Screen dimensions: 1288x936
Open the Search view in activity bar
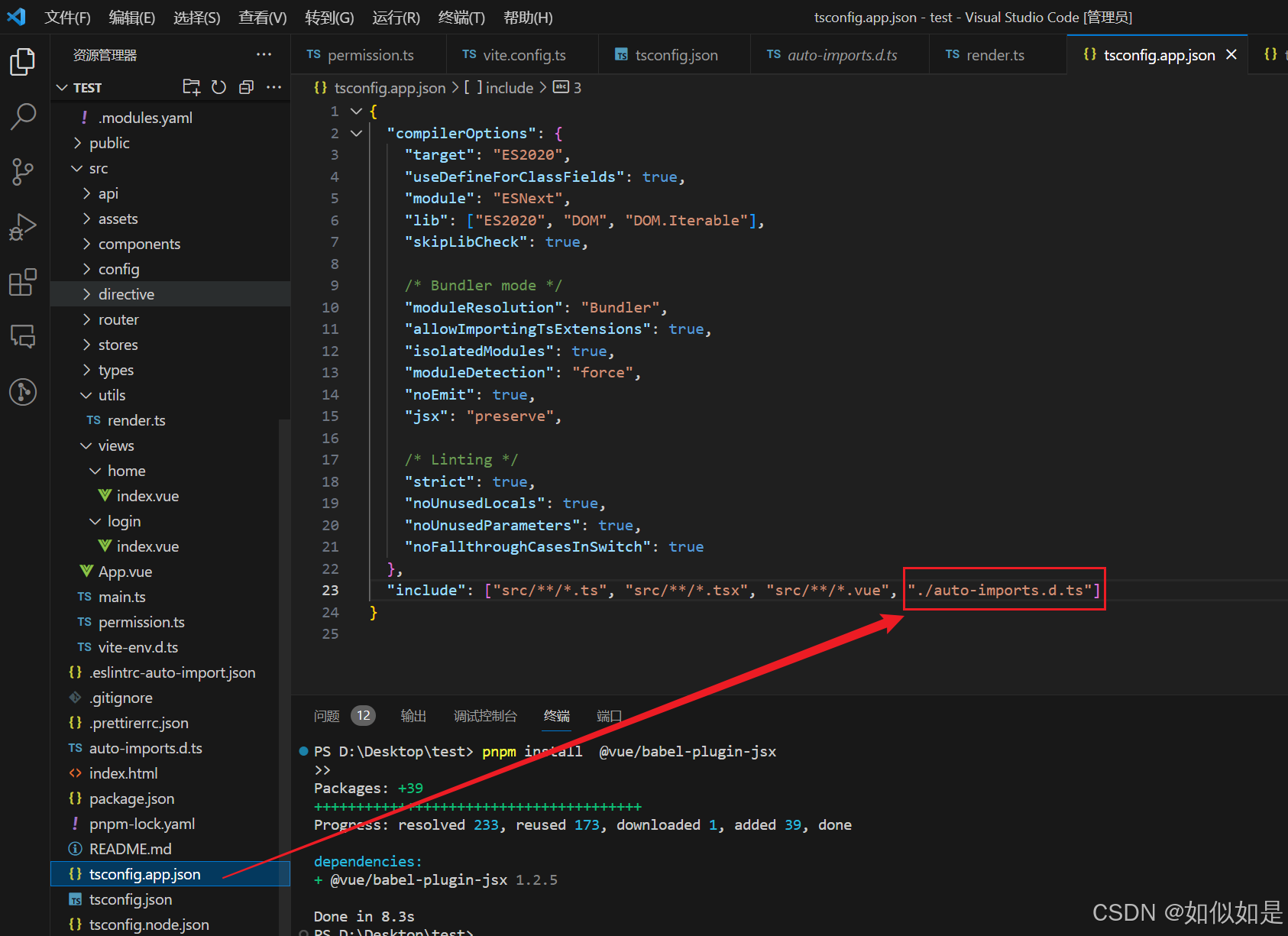coord(23,117)
